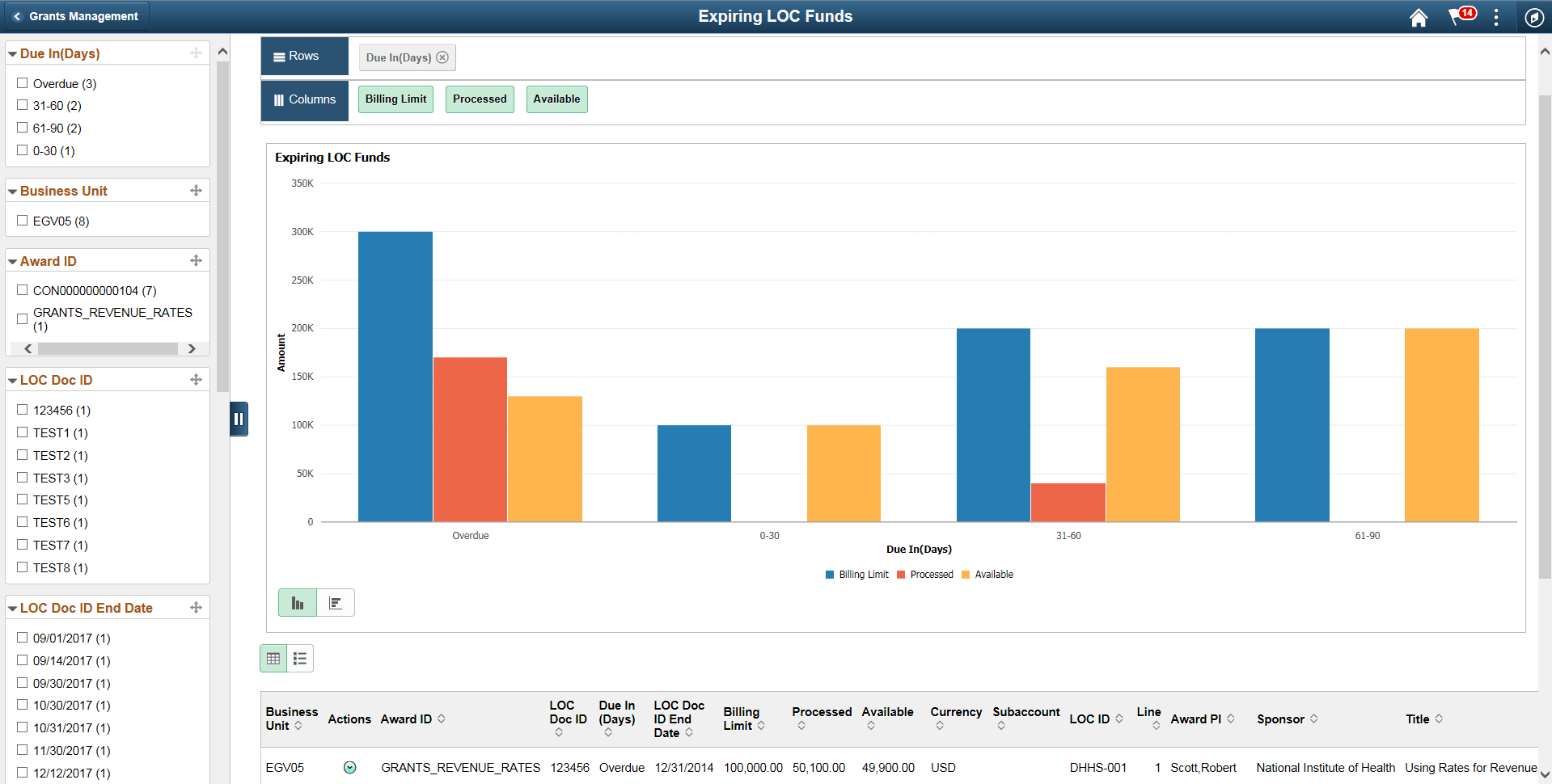Viewport: 1552px width, 784px height.
Task: Collapse the LOC Doc ID End Date section
Action: point(11,608)
